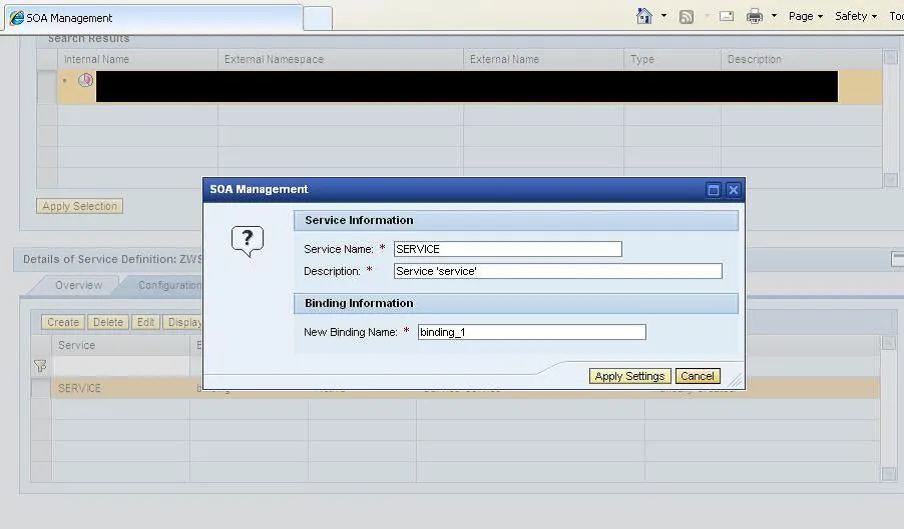Click the Home icon in browser toolbar
Viewport: 904px width, 529px height.
click(x=644, y=16)
